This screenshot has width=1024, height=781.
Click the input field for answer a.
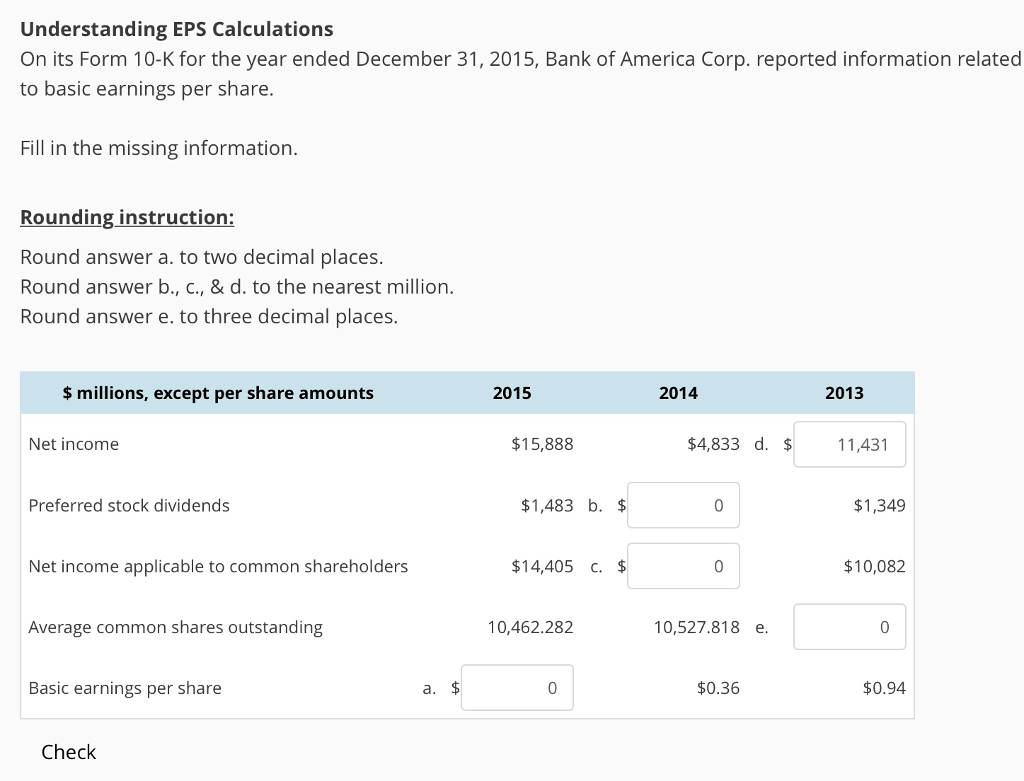[517, 687]
